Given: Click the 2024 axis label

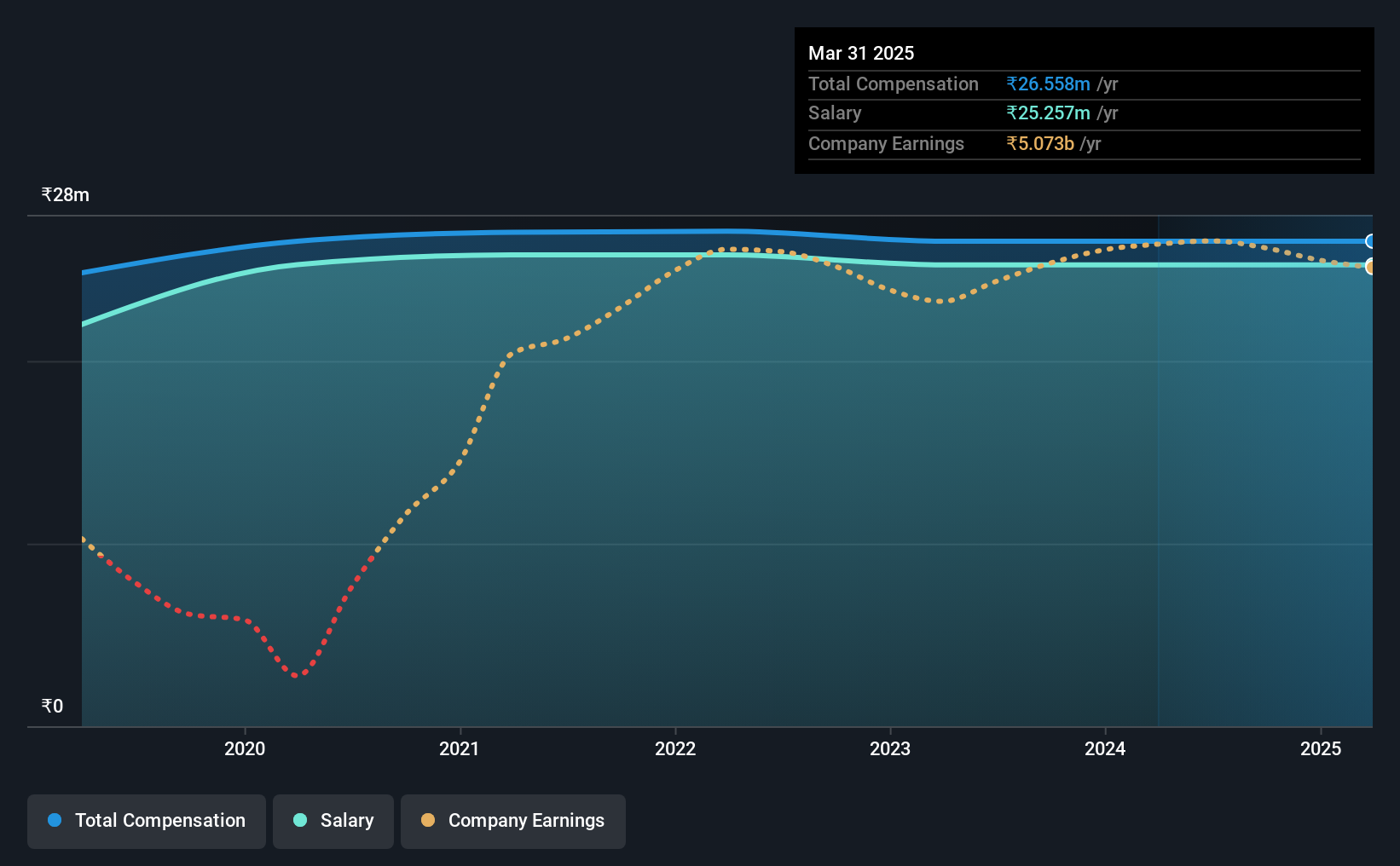Looking at the screenshot, I should [1105, 748].
